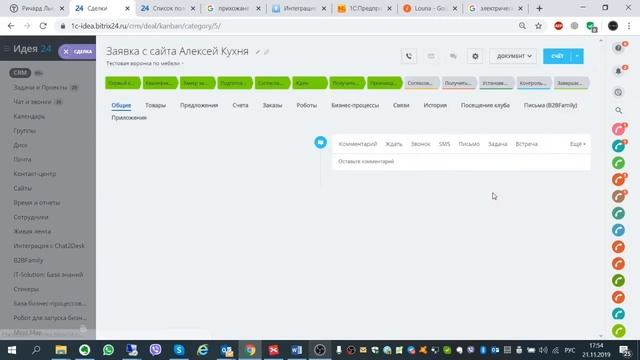The height and width of the screenshot is (360, 640).
Task: Open Календарь in left menu
Action: pyautogui.click(x=29, y=117)
